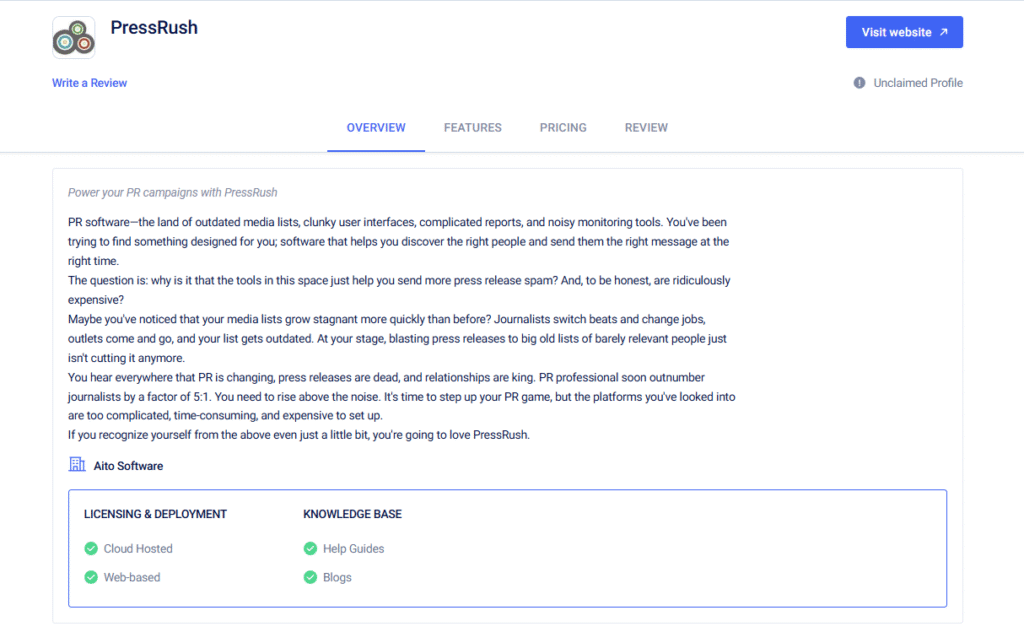This screenshot has width=1024, height=632.
Task: Click the Unclaimed Profile label
Action: click(918, 83)
